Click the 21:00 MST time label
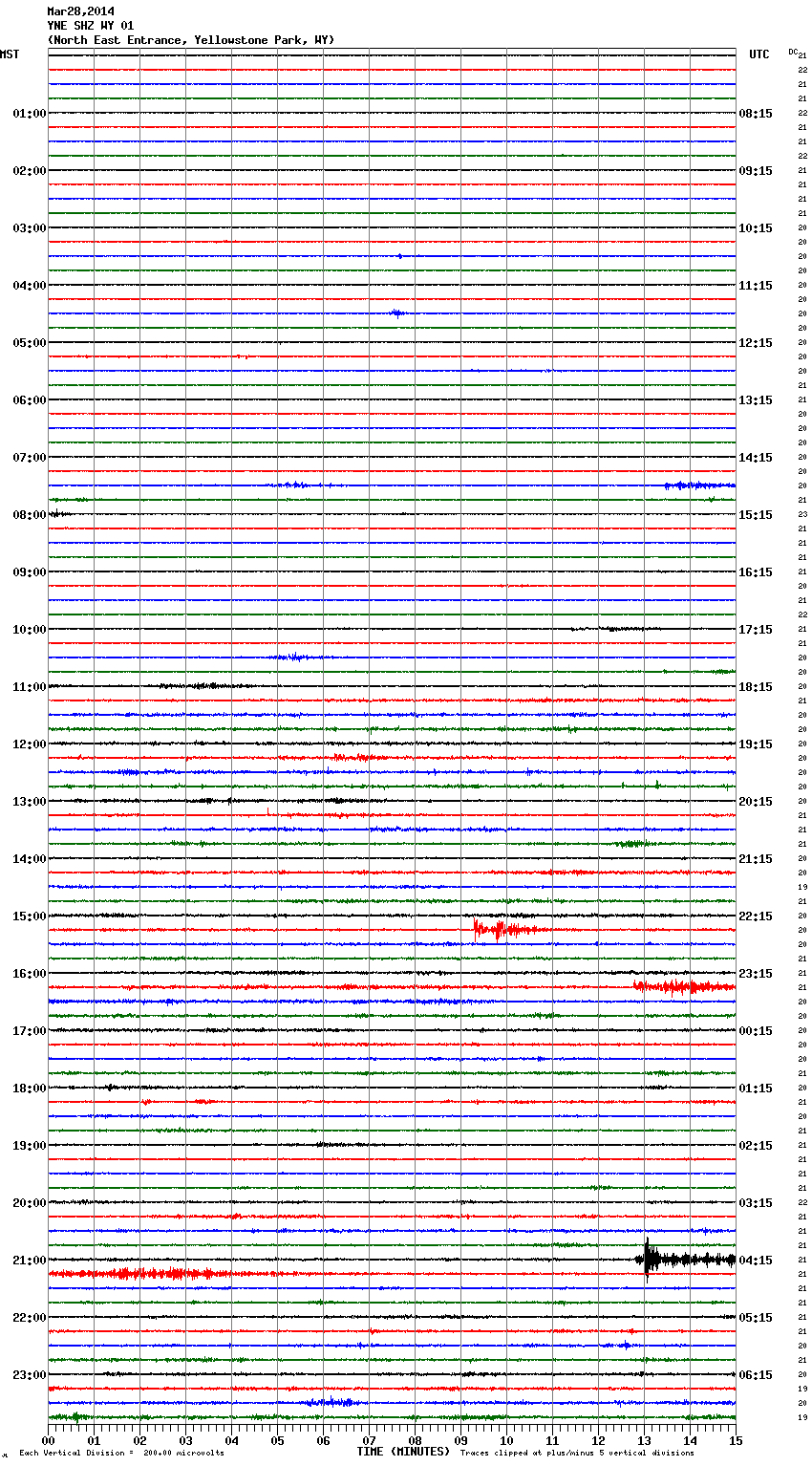Image resolution: width=812 pixels, height=1466 pixels. point(30,1261)
